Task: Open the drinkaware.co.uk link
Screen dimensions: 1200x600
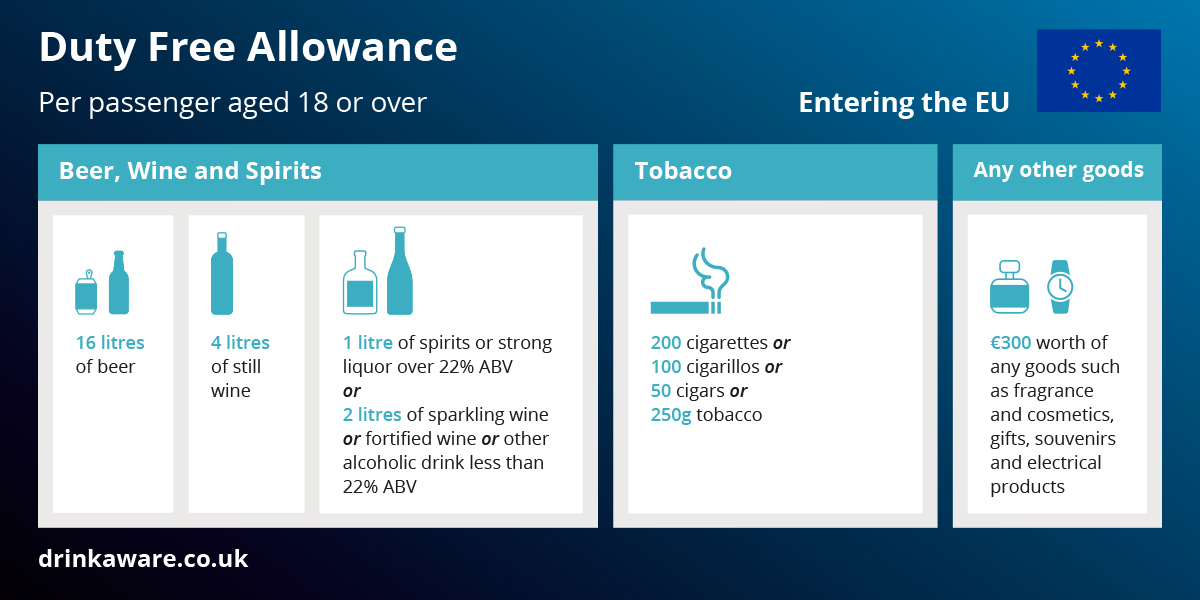Action: pos(143,558)
